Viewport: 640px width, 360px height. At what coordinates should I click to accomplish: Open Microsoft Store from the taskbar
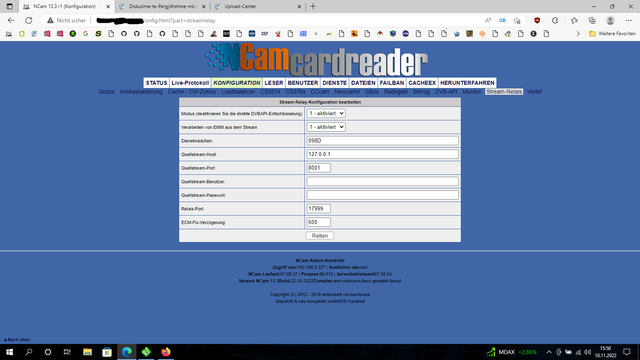(x=107, y=352)
